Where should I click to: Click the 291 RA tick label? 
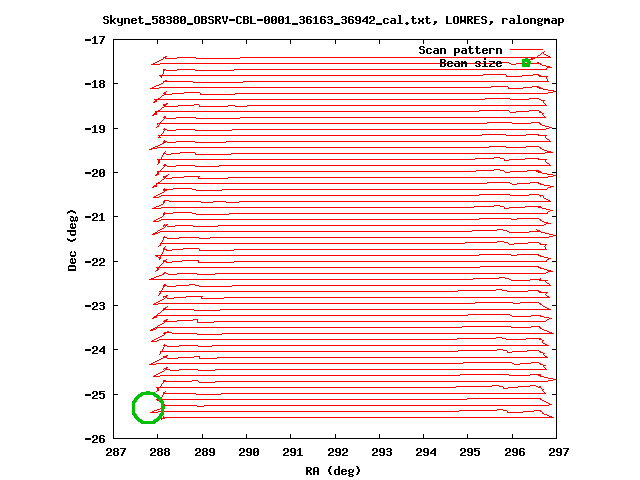click(x=293, y=452)
